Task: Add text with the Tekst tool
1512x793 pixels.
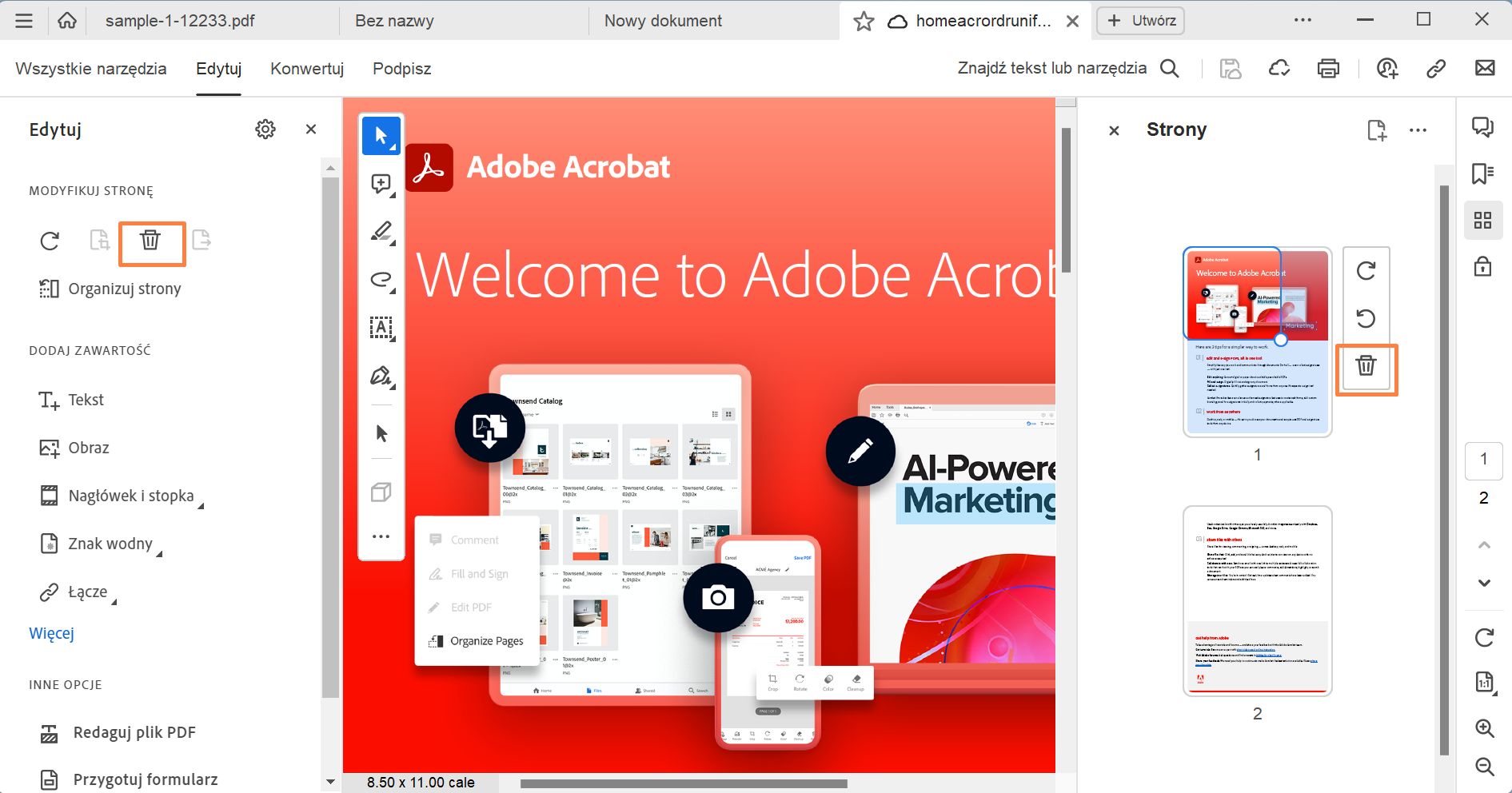Action: pyautogui.click(x=71, y=400)
